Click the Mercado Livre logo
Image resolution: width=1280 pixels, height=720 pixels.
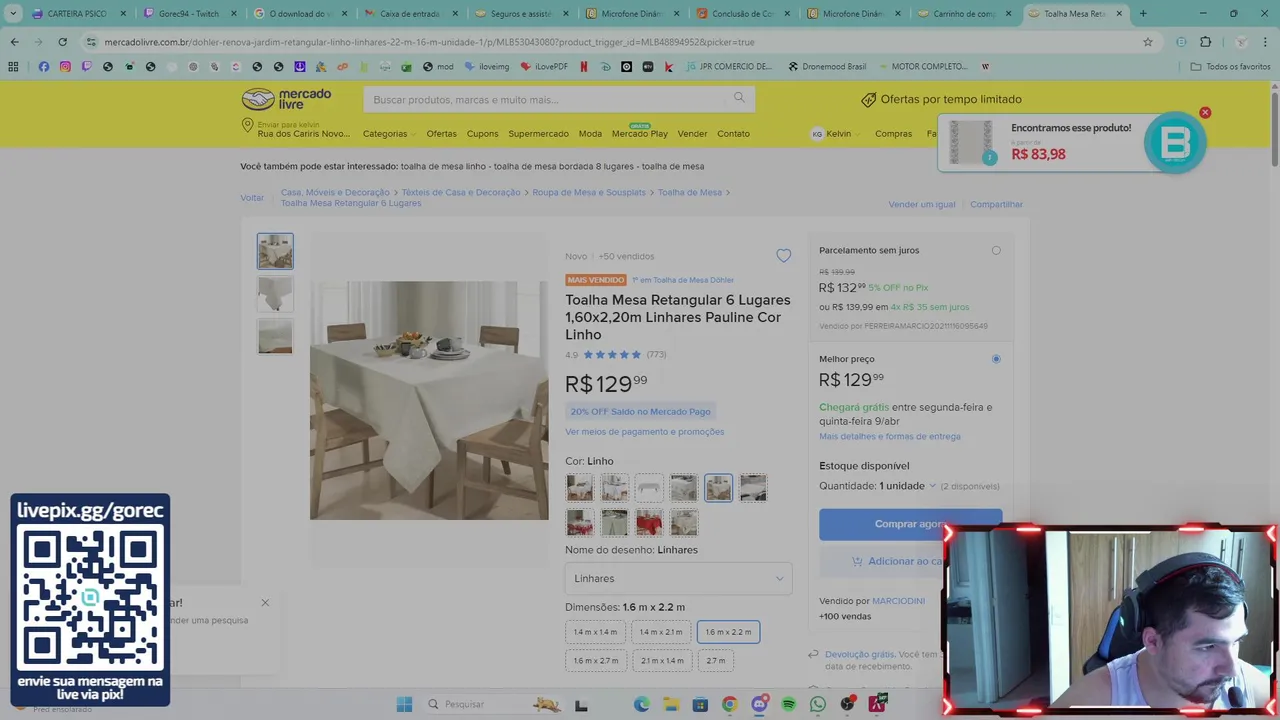pyautogui.click(x=286, y=99)
